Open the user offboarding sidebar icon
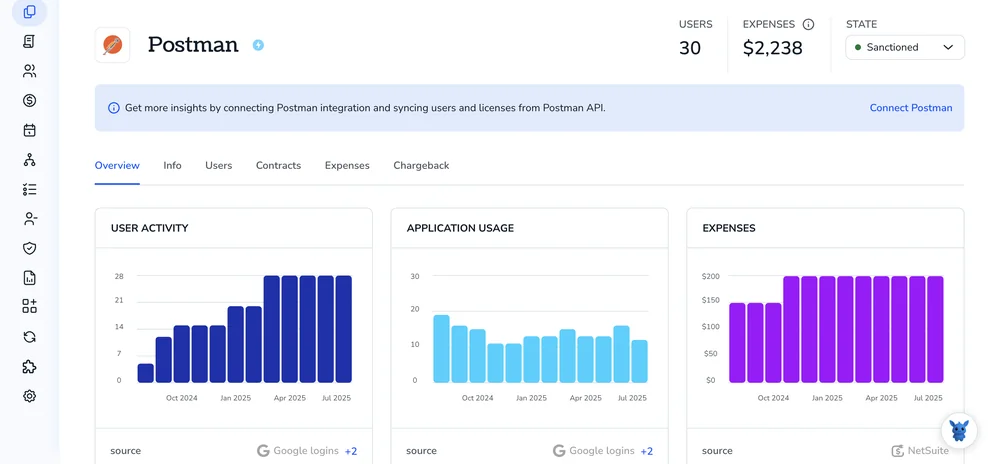1000x464 pixels. coord(29,219)
